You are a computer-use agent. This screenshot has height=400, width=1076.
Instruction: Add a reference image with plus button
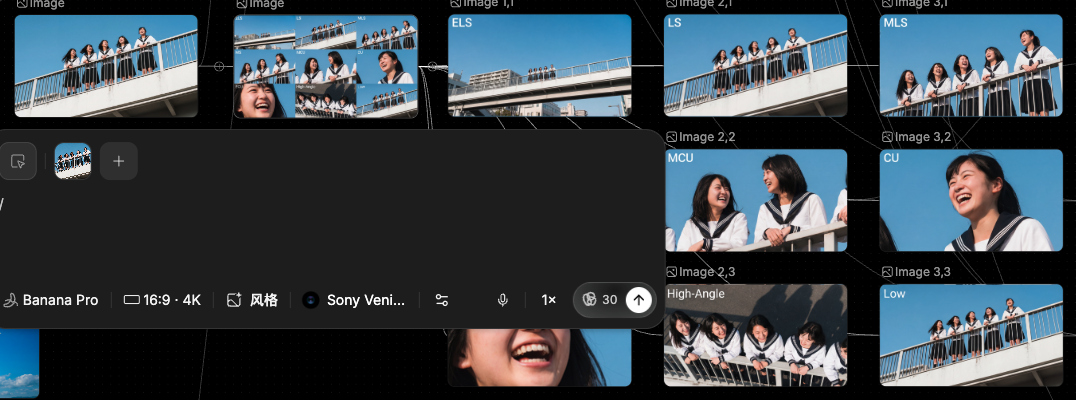pos(118,161)
